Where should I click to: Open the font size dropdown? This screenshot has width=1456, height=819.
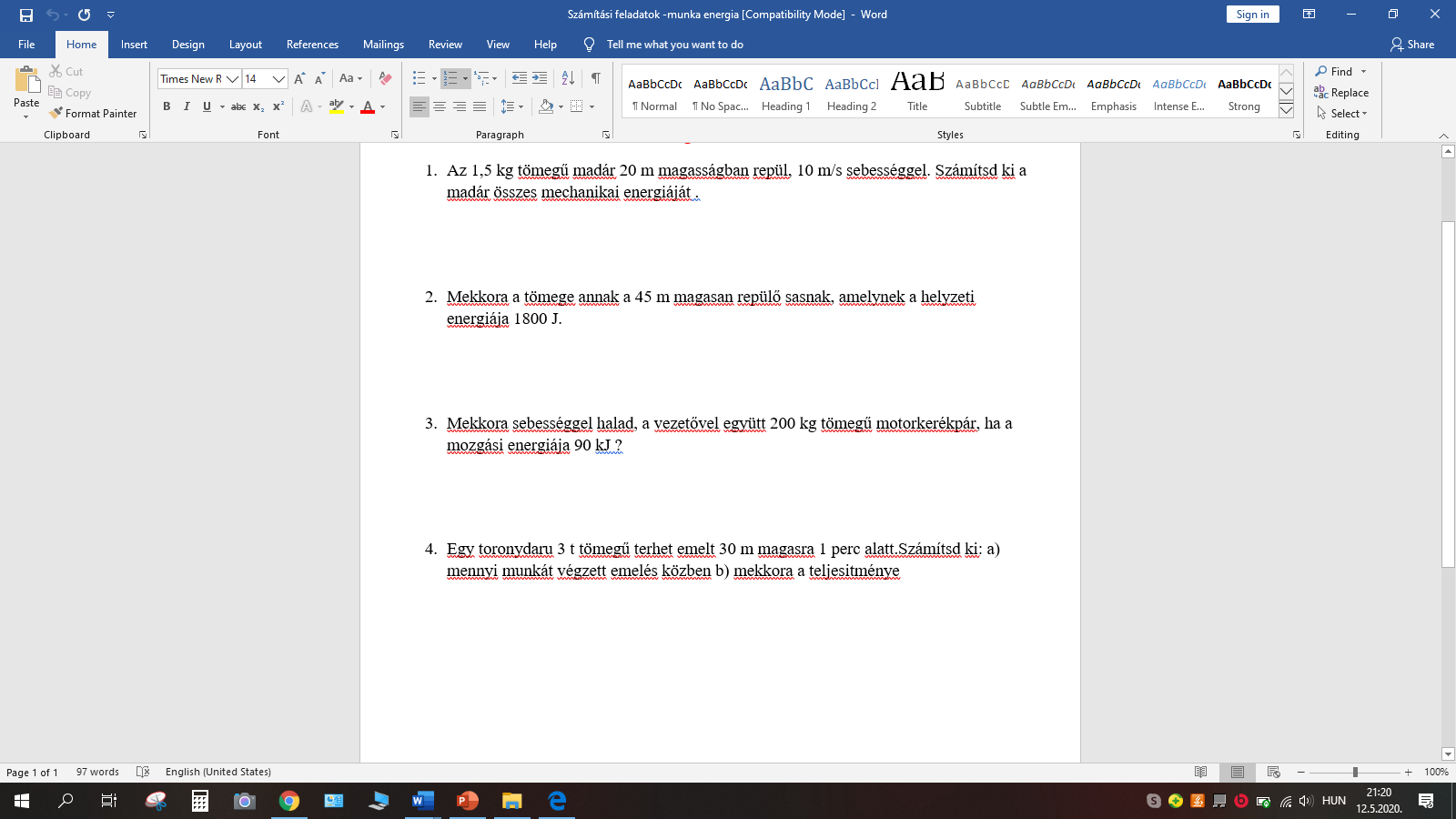[278, 79]
